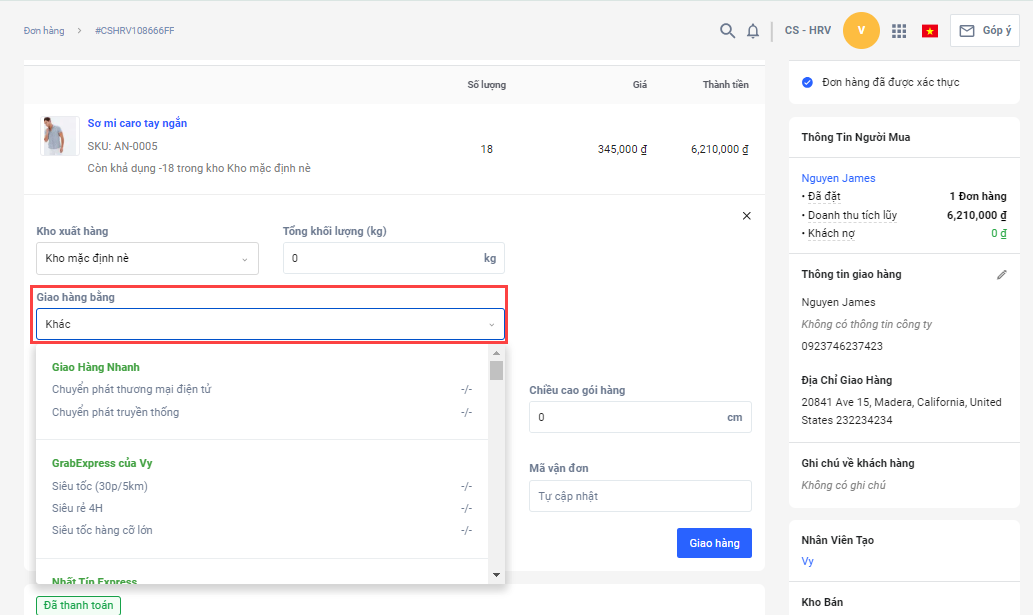This screenshot has width=1033, height=615.
Task: Open the Giao hàng bằng dropdown
Action: pyautogui.click(x=270, y=324)
